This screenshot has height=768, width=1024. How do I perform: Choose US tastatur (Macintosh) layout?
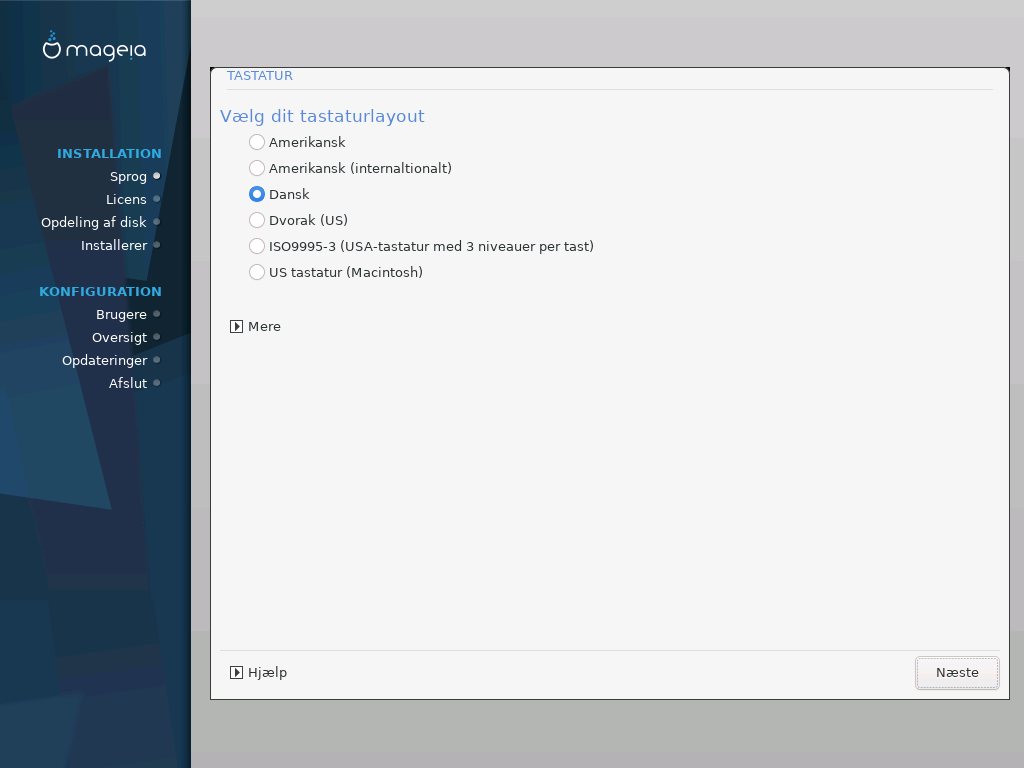[x=257, y=272]
